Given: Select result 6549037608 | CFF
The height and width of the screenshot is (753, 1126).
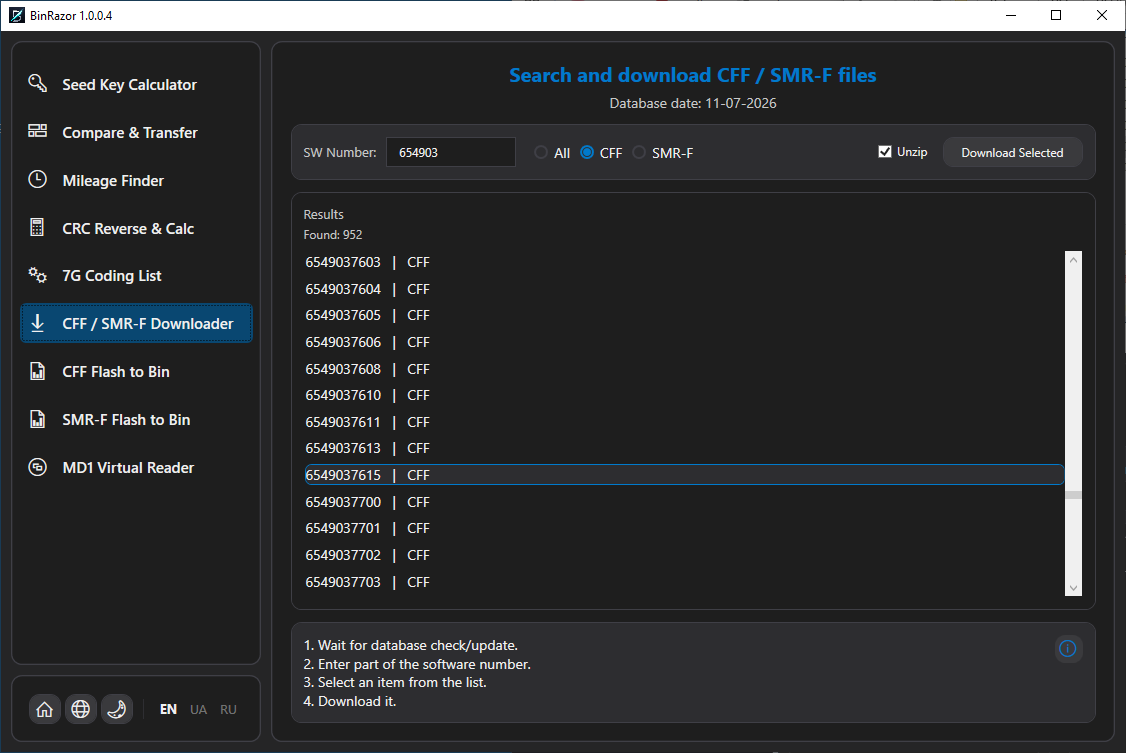Looking at the screenshot, I should [684, 369].
